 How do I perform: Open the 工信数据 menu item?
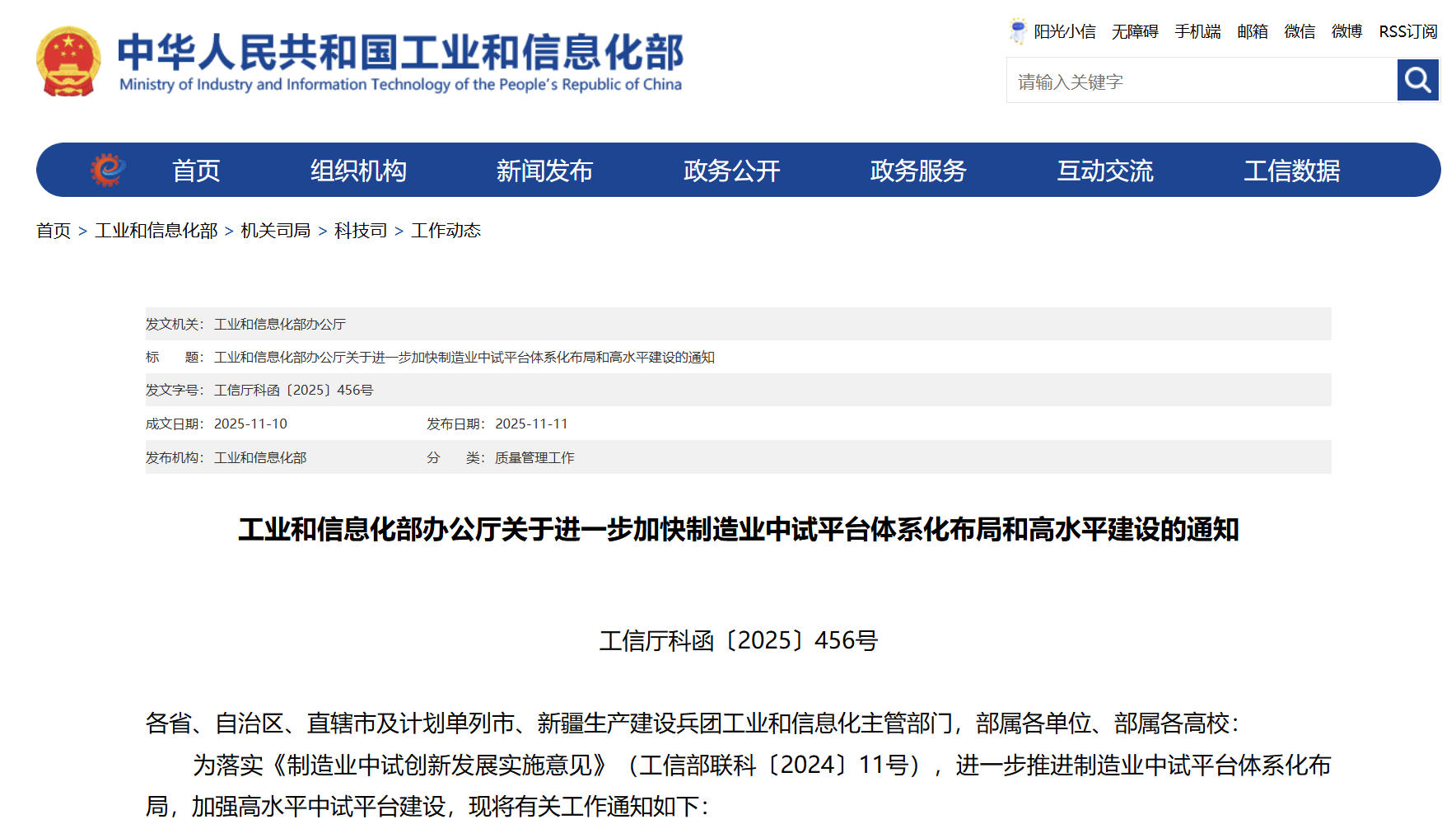1291,171
